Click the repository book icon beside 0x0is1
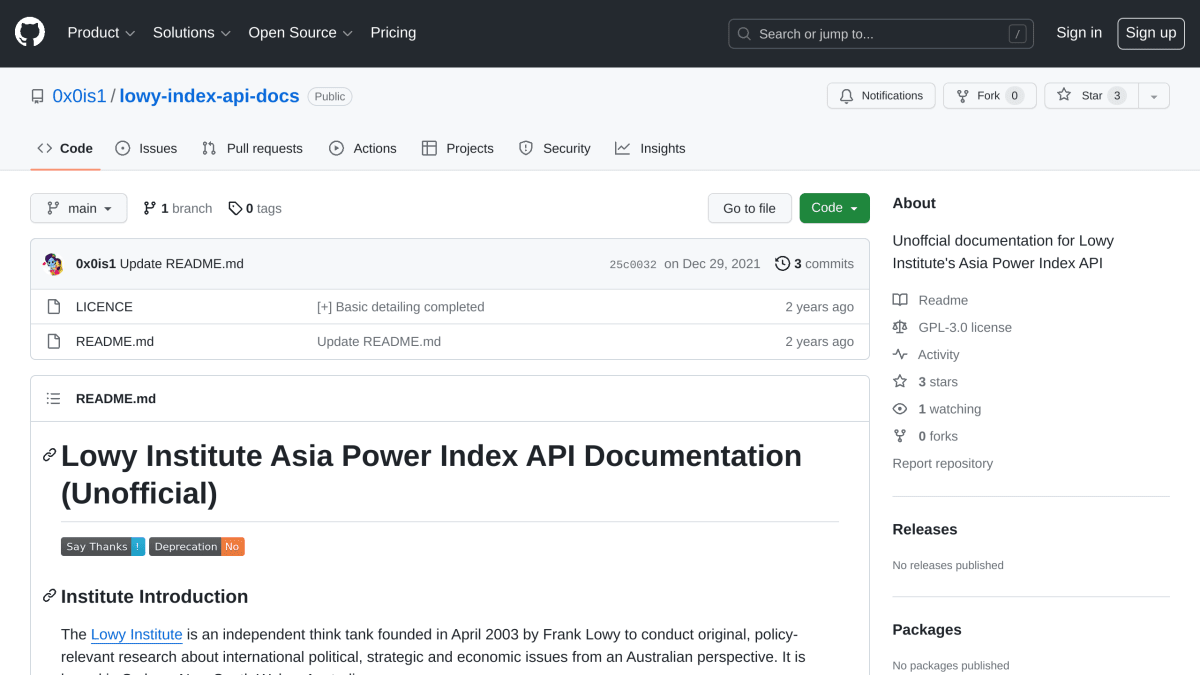 click(x=37, y=97)
